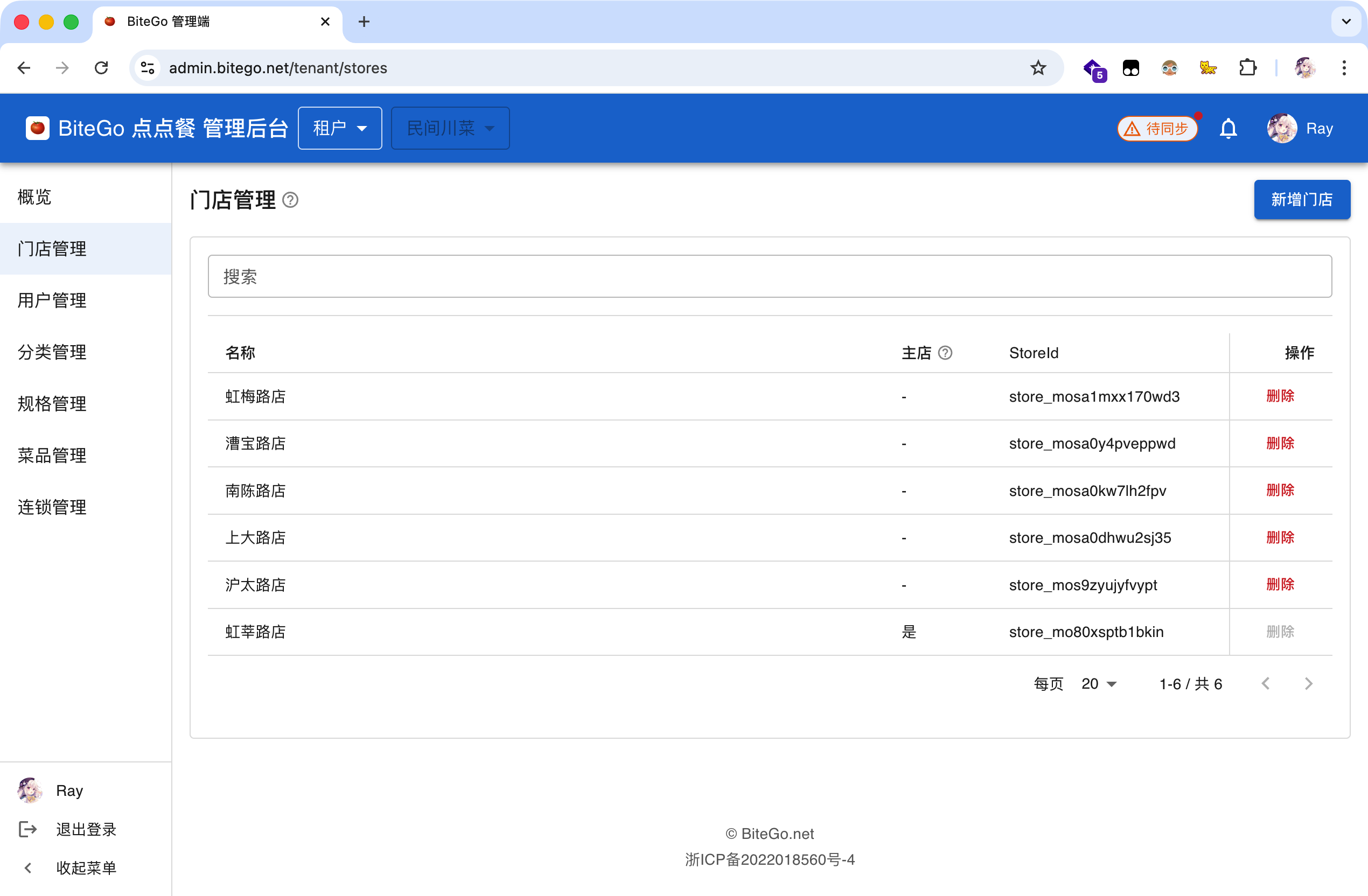Click the 退出登录 logout icon
Viewport: 1368px width, 896px height.
pos(27,829)
